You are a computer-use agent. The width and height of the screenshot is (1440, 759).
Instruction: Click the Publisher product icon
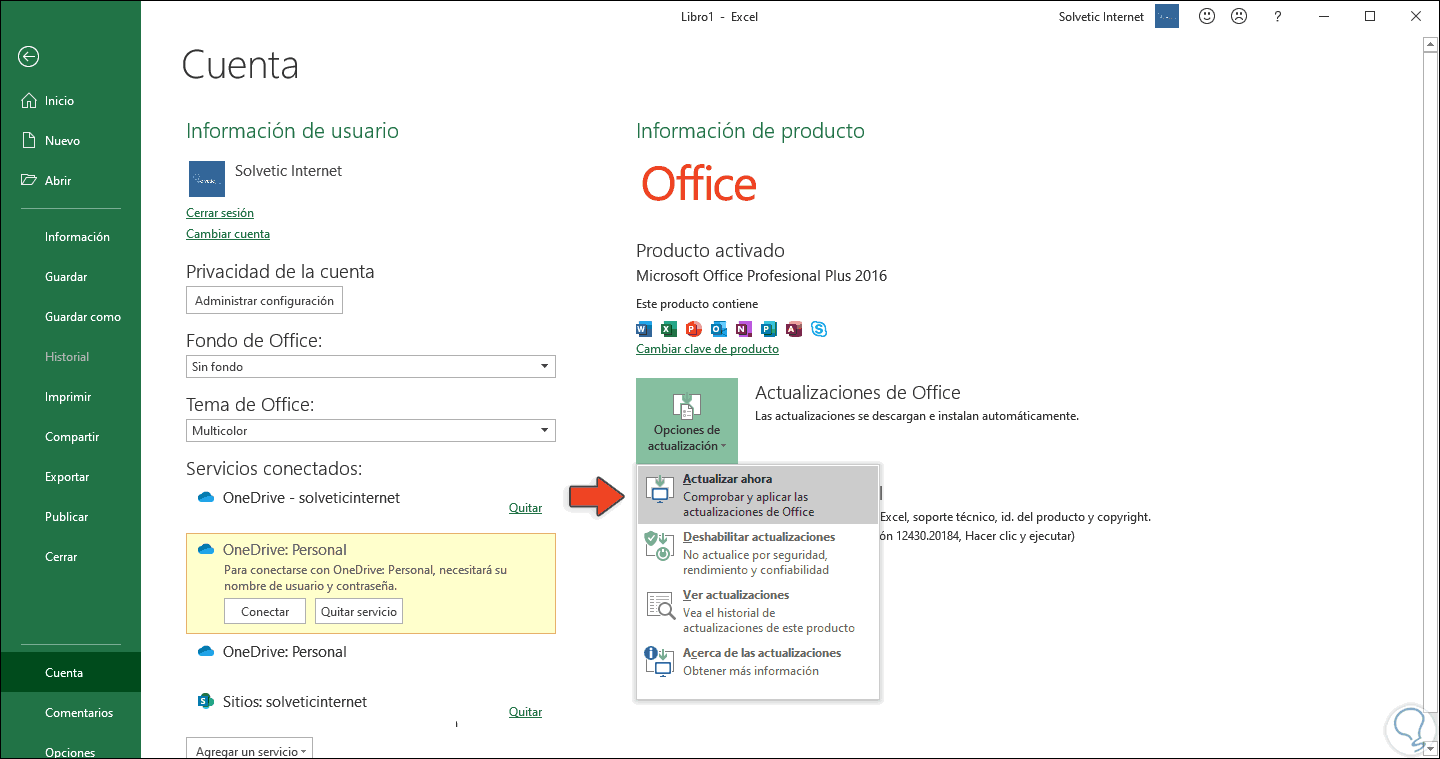[x=769, y=329]
